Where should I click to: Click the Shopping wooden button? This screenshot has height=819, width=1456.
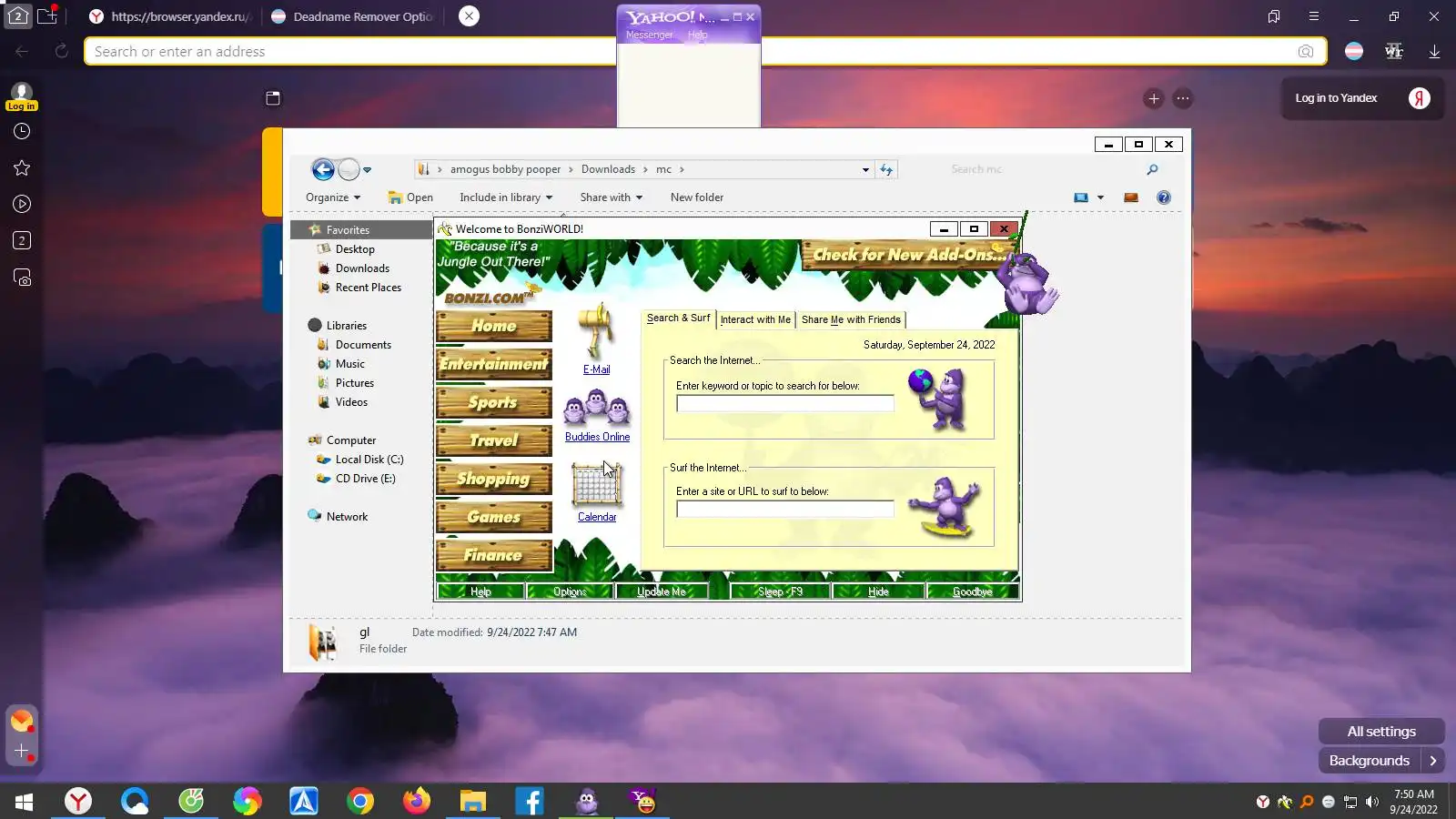pyautogui.click(x=494, y=479)
